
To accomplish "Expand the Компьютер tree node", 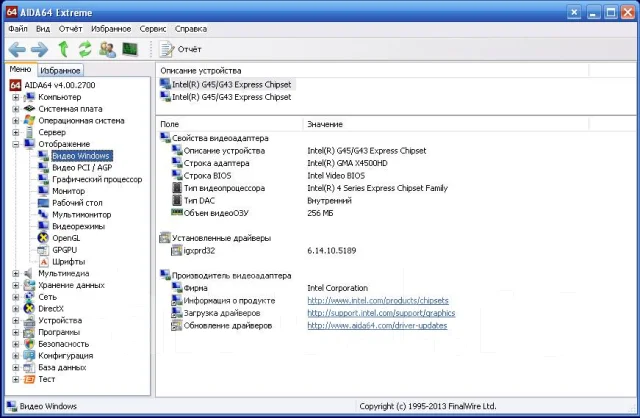I will tap(16, 97).
